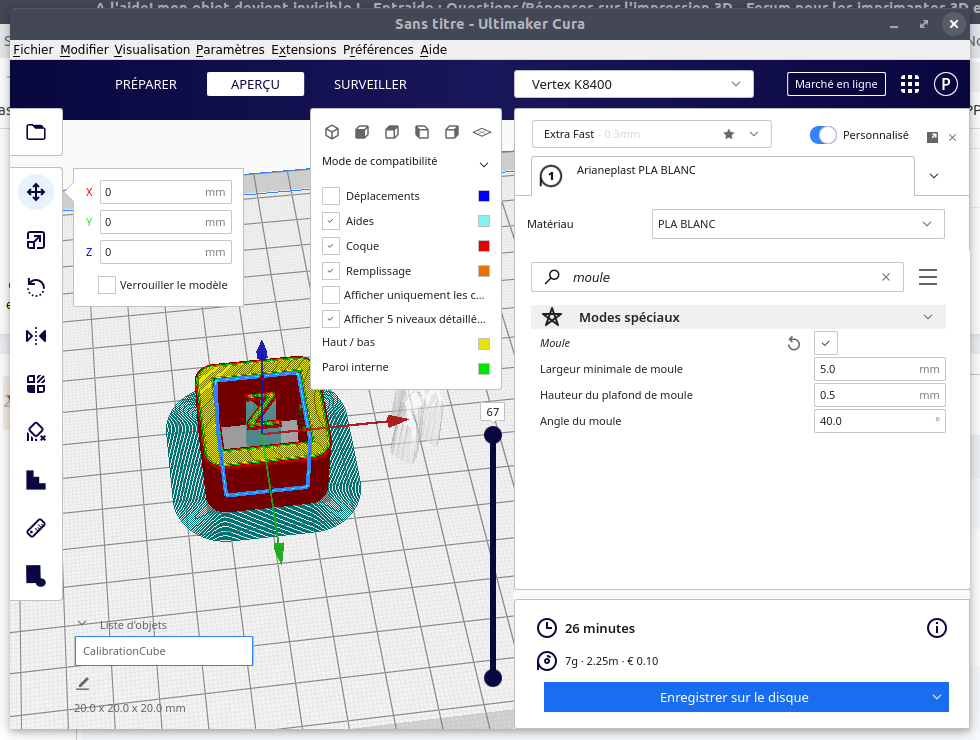Switch to the SURVEILLER stage
Viewport: 980px width, 740px height.
click(x=370, y=84)
